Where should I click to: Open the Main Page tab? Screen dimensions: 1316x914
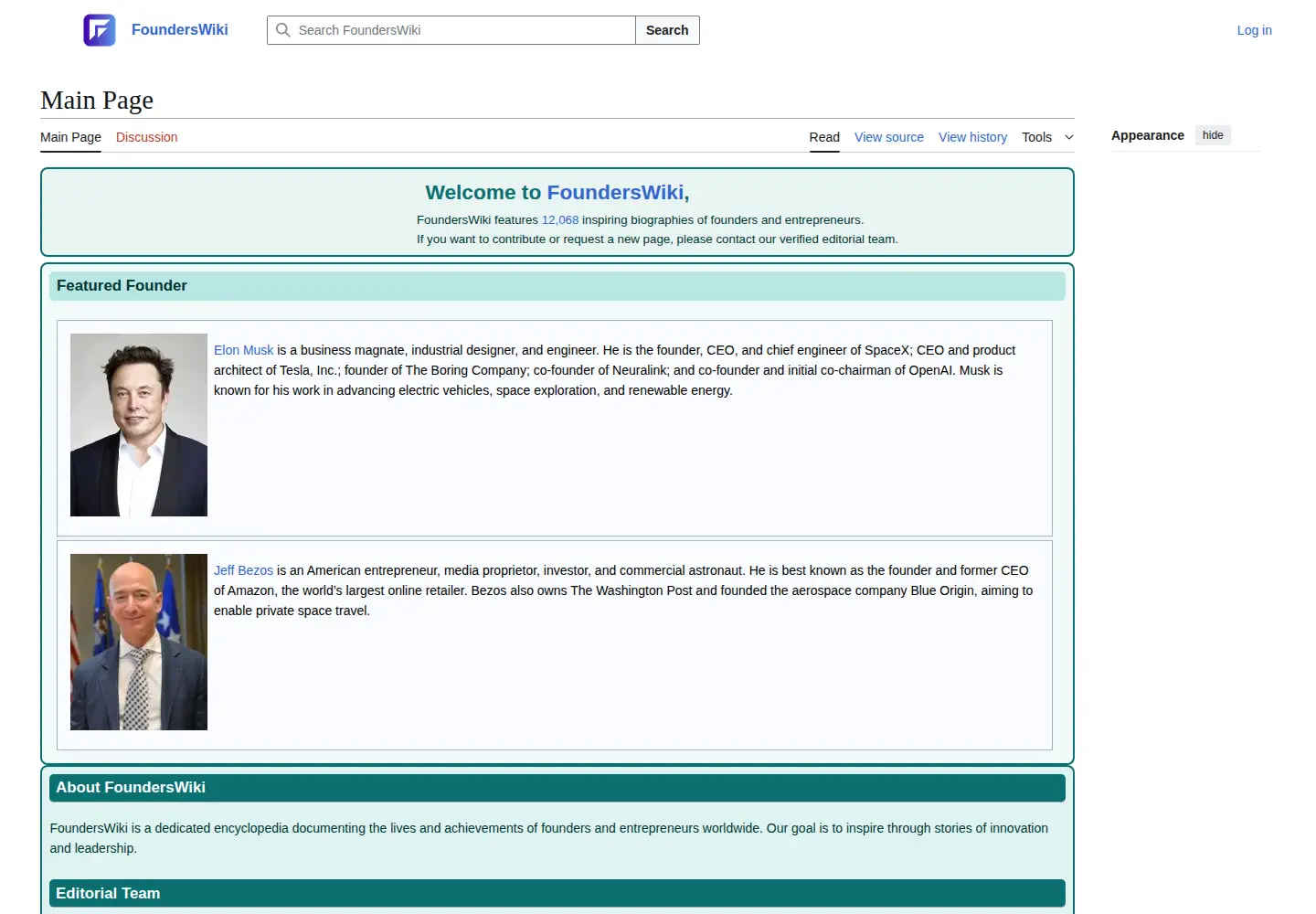tap(70, 137)
